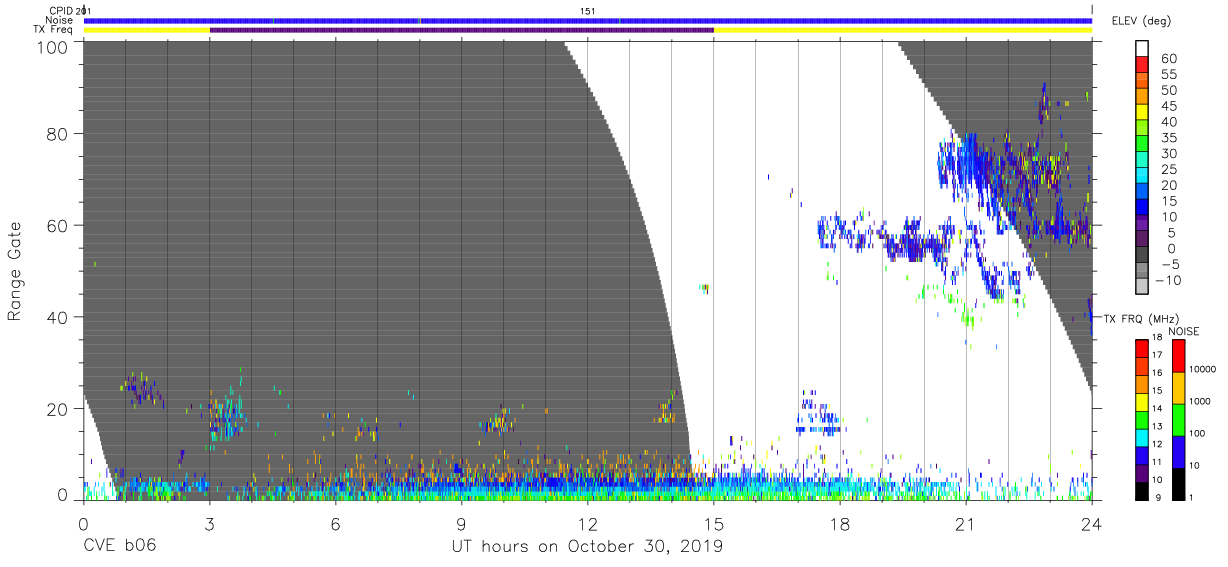Image resolution: width=1228 pixels, height=567 pixels.
Task: Click the '151' CPID value at top
Action: pos(588,11)
